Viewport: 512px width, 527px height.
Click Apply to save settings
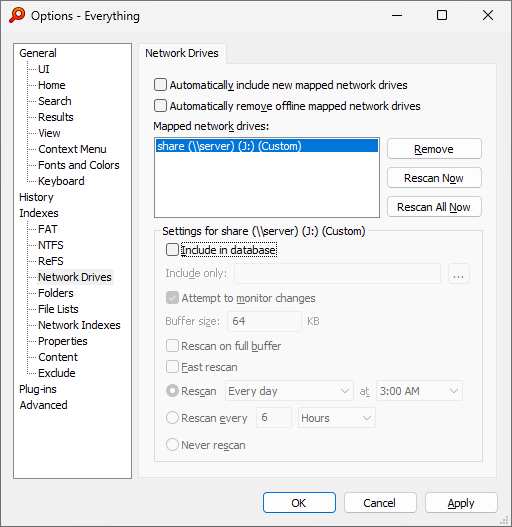click(461, 503)
